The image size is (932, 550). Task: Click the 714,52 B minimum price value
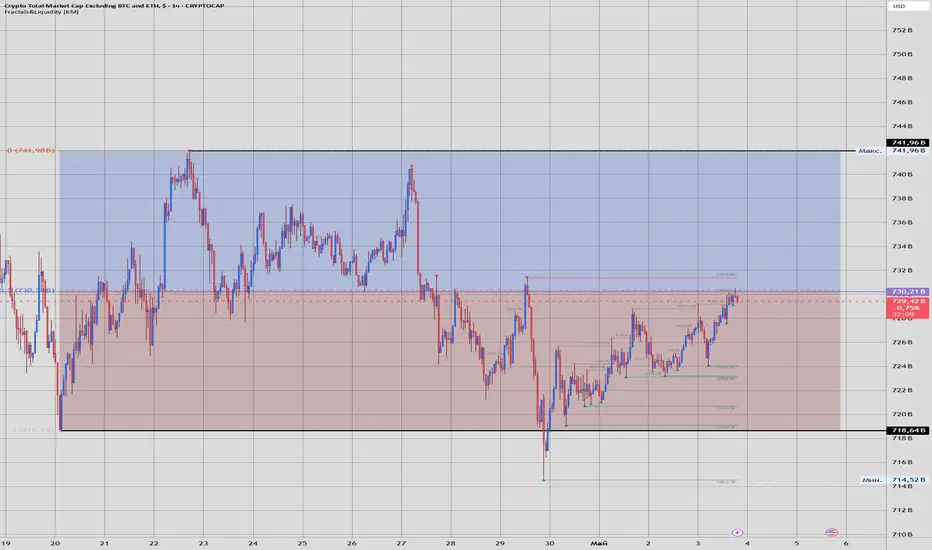click(x=908, y=479)
